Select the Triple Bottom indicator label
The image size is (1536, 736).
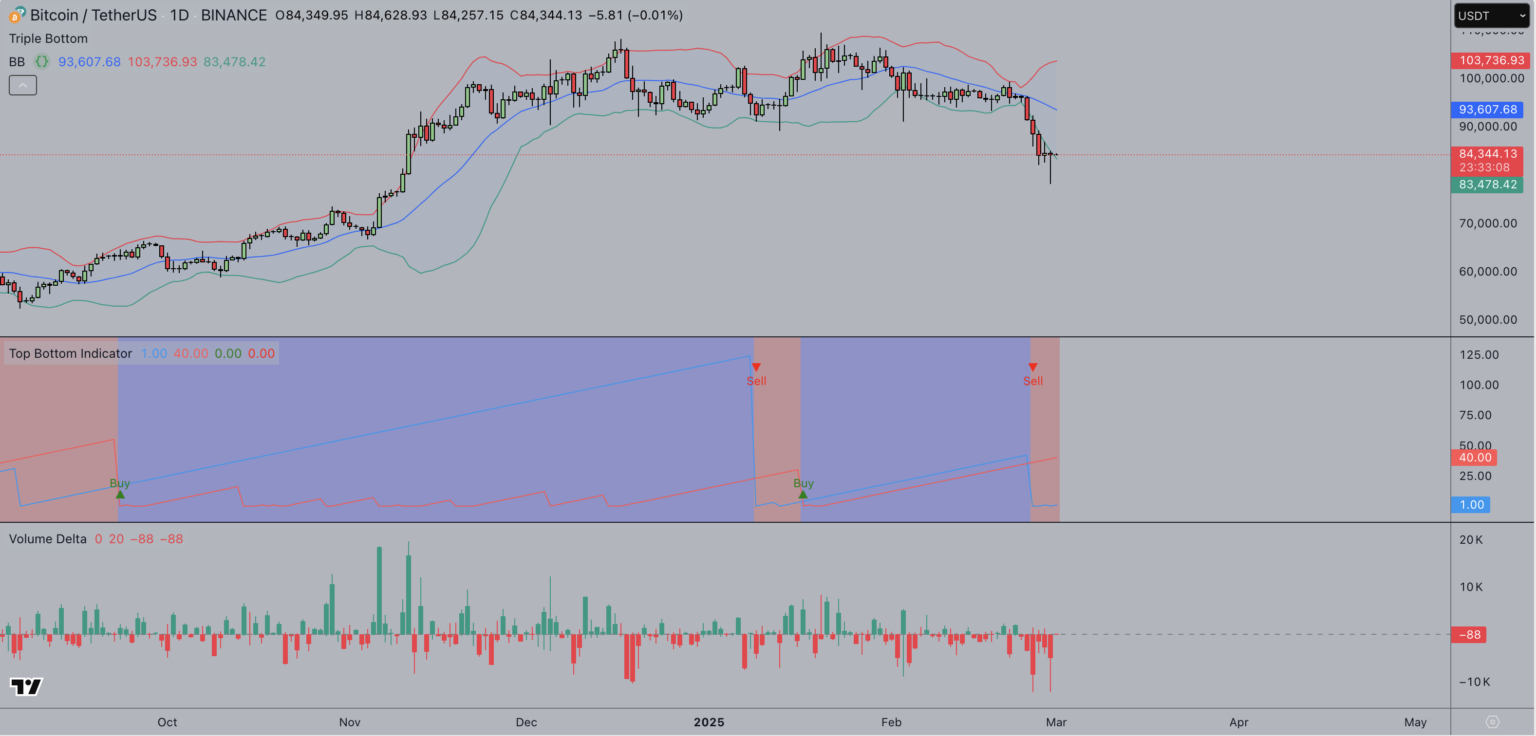(48, 39)
